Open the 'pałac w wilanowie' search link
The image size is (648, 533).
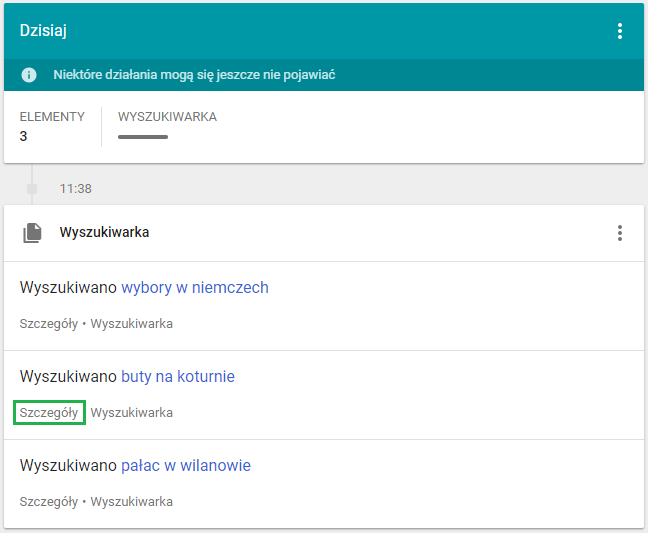click(x=186, y=466)
